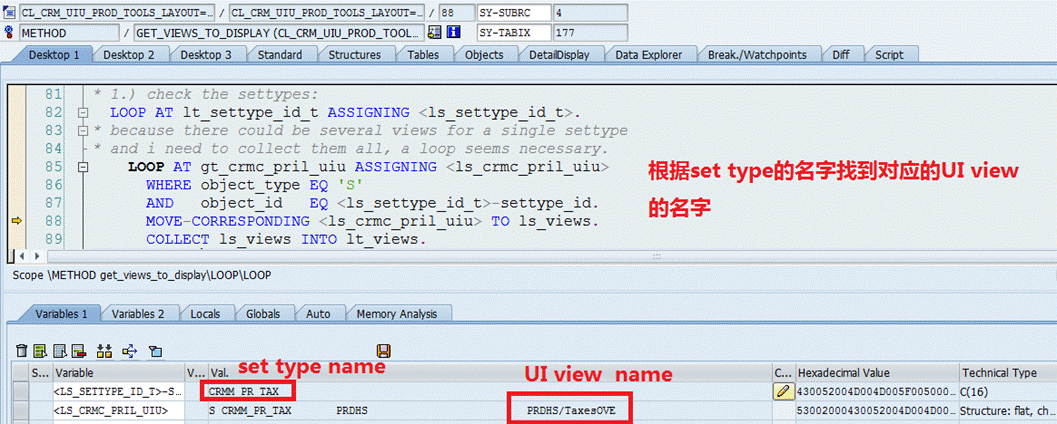Click the hexadecimal value 430052004D004D005F005000
Viewport: 1057px width, 424px height.
tap(876, 391)
